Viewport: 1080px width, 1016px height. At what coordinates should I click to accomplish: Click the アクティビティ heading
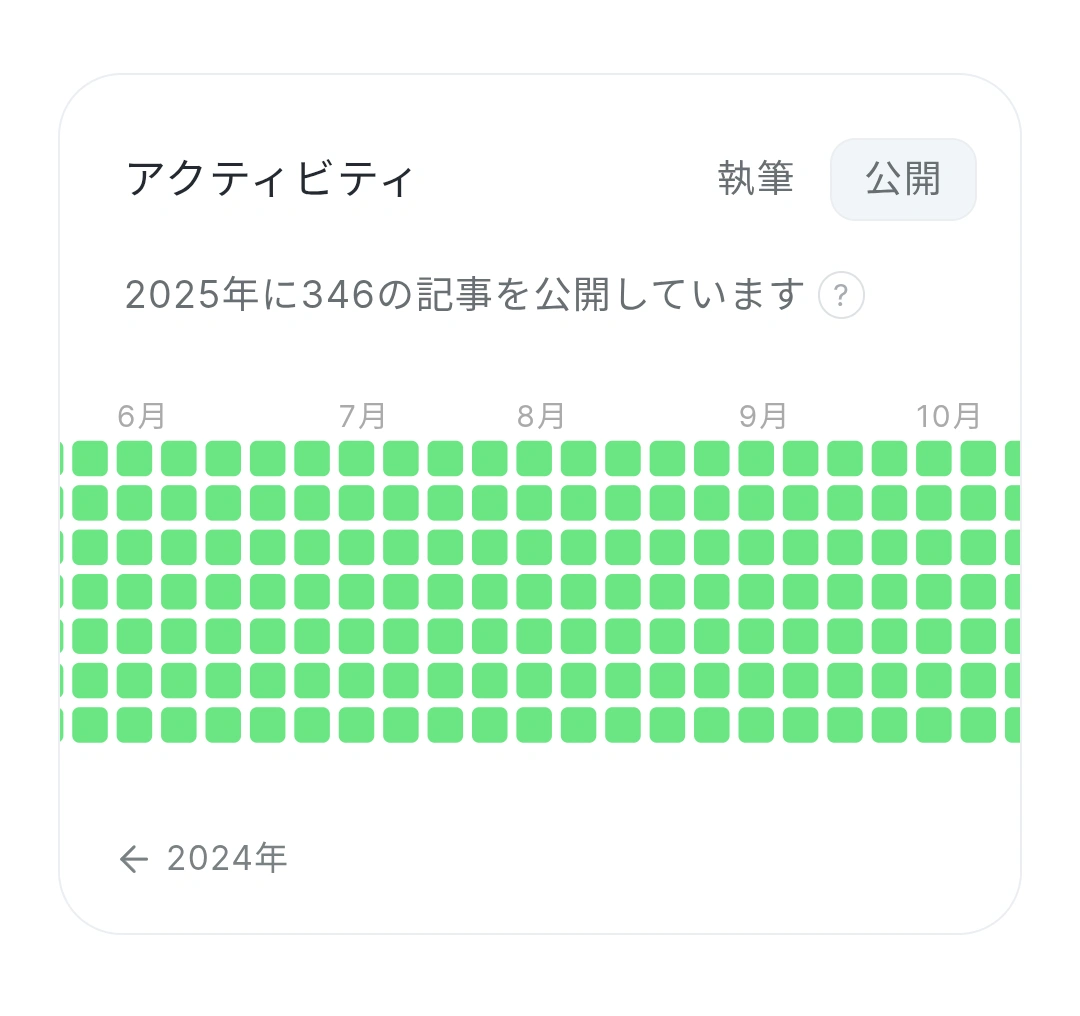[270, 180]
